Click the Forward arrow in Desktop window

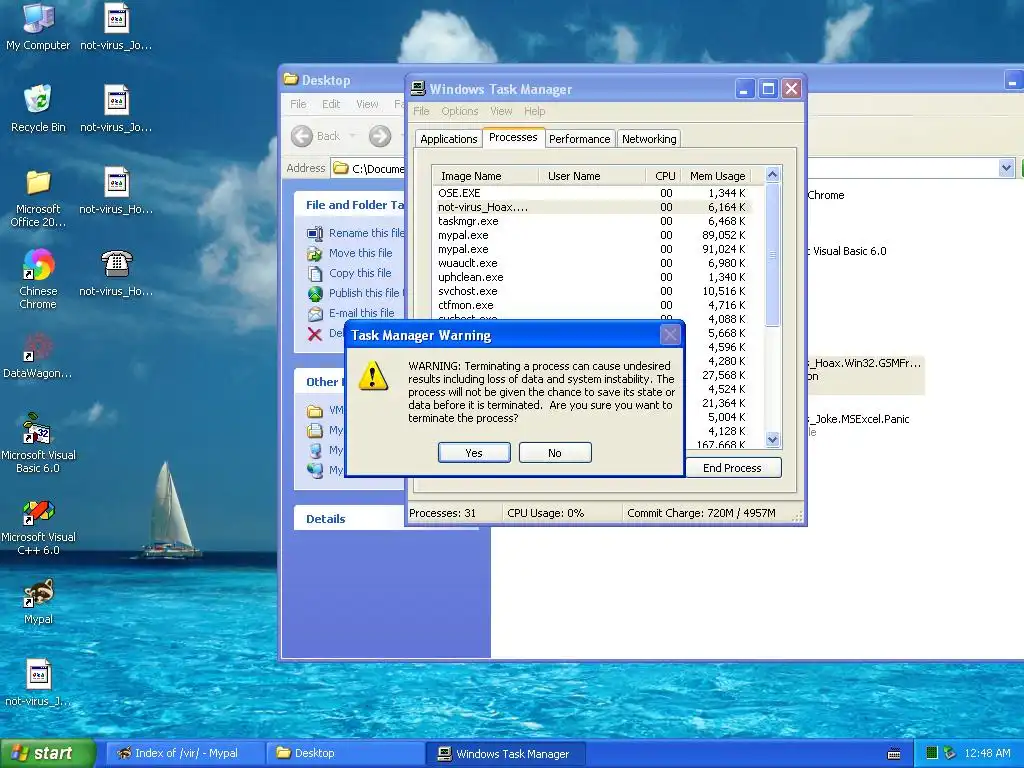tap(379, 136)
